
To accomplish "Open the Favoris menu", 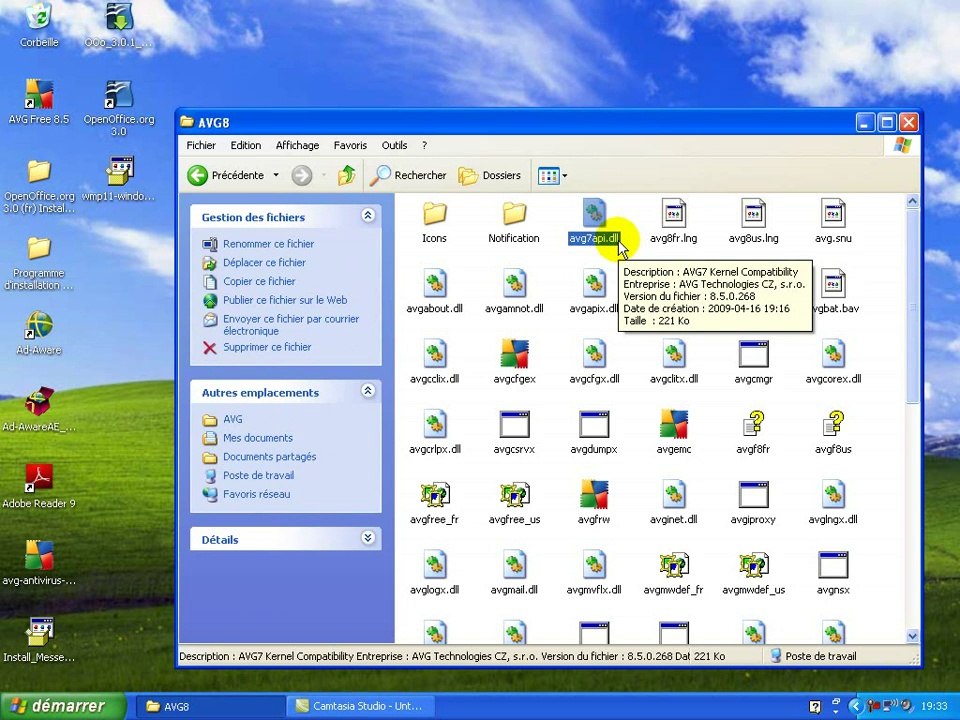I will (x=350, y=145).
